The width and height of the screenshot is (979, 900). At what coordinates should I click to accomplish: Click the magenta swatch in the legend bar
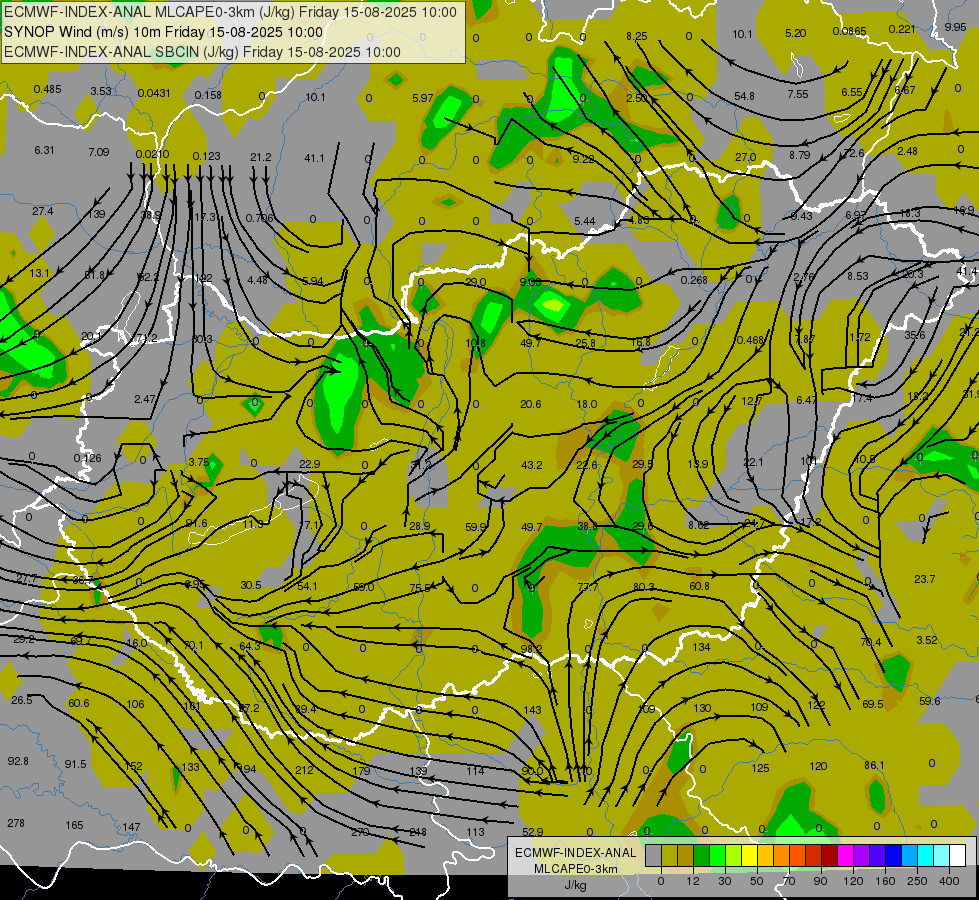pos(845,856)
